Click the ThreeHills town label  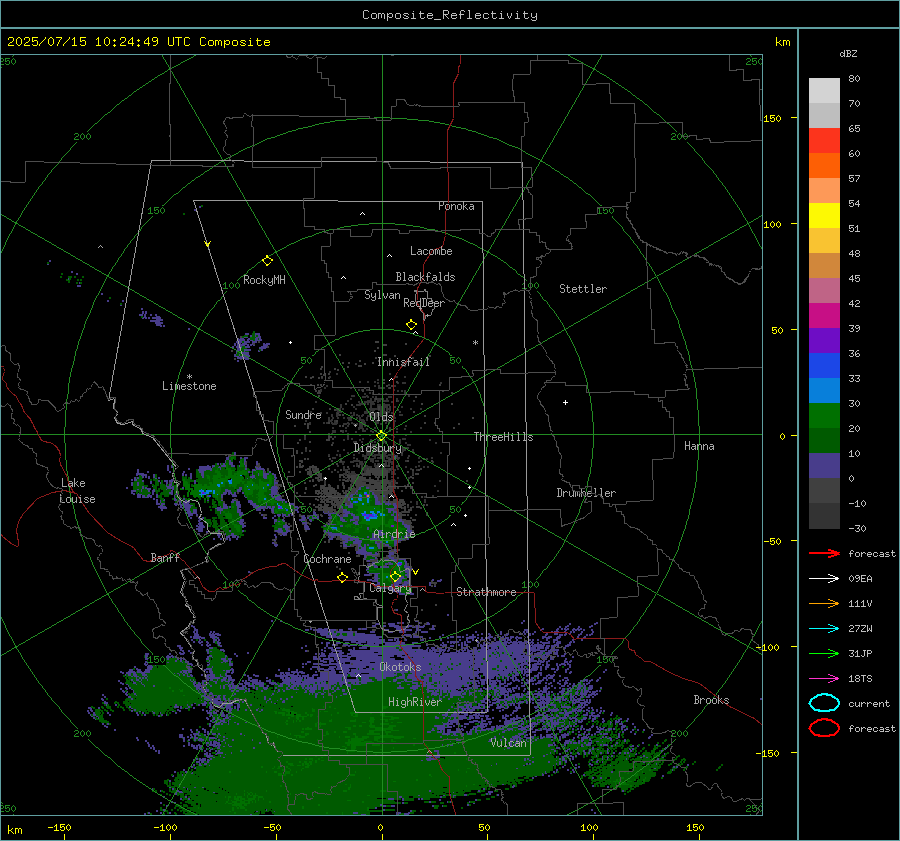[503, 437]
